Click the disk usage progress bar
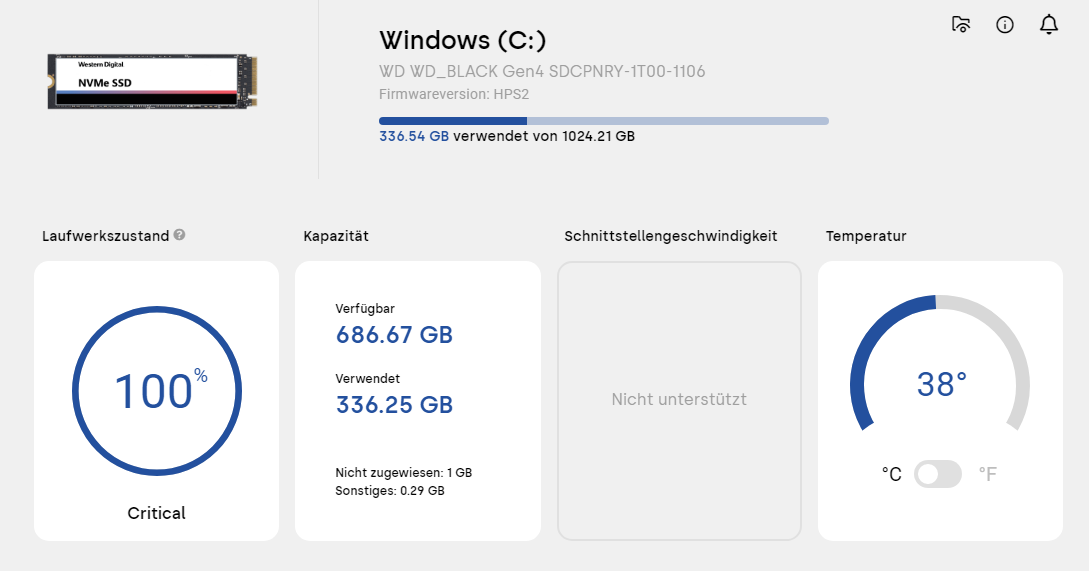Screen dimensions: 1089x571 [x=604, y=121]
